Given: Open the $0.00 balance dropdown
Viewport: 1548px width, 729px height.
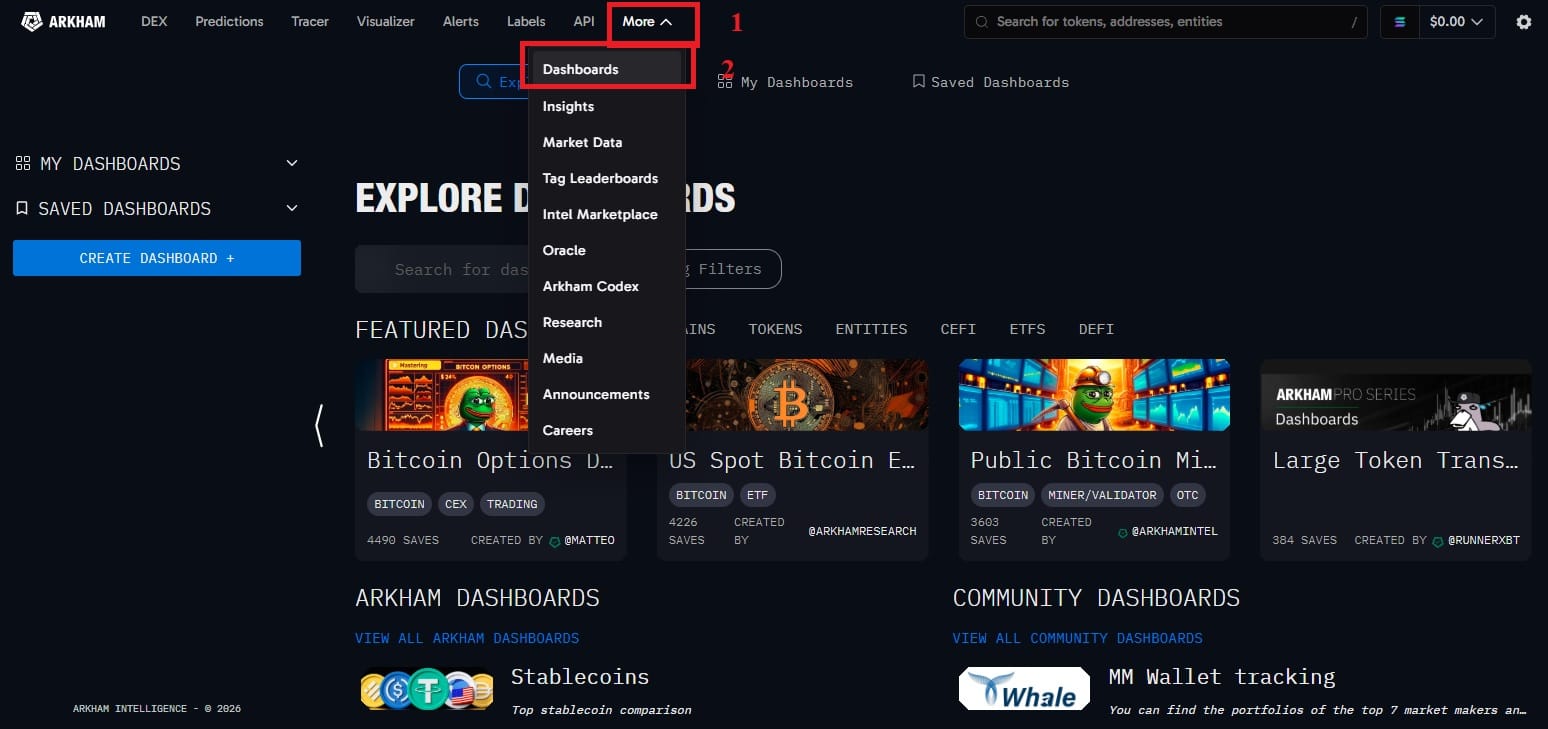Looking at the screenshot, I should point(1458,21).
